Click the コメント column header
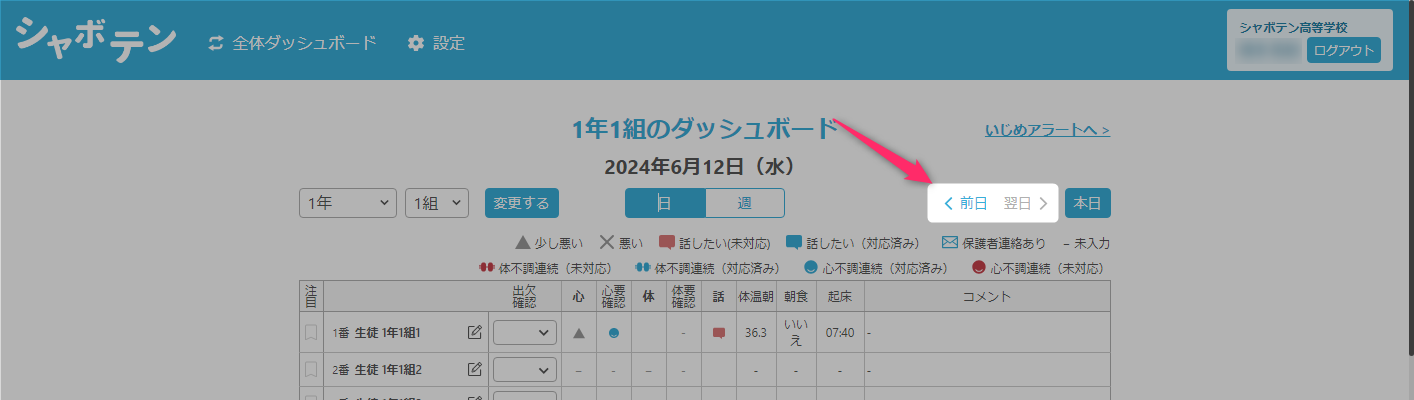The width and height of the screenshot is (1414, 400). pos(987,296)
